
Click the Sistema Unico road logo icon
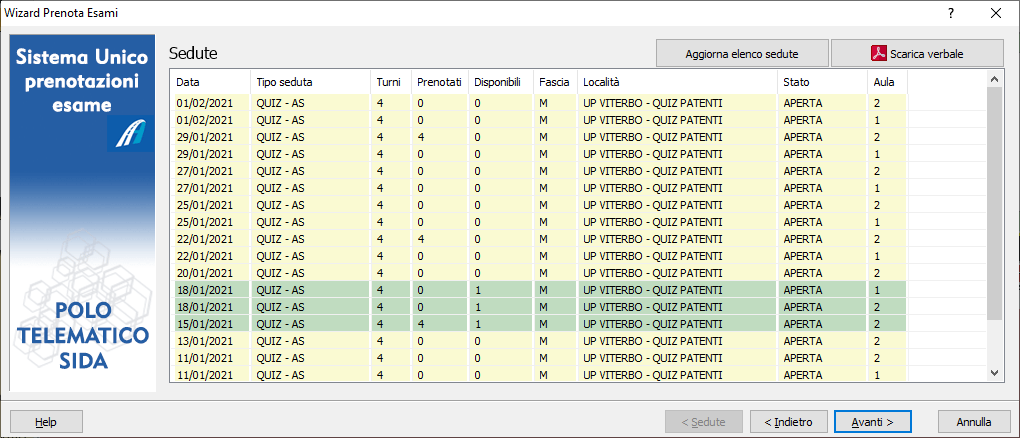(x=127, y=134)
